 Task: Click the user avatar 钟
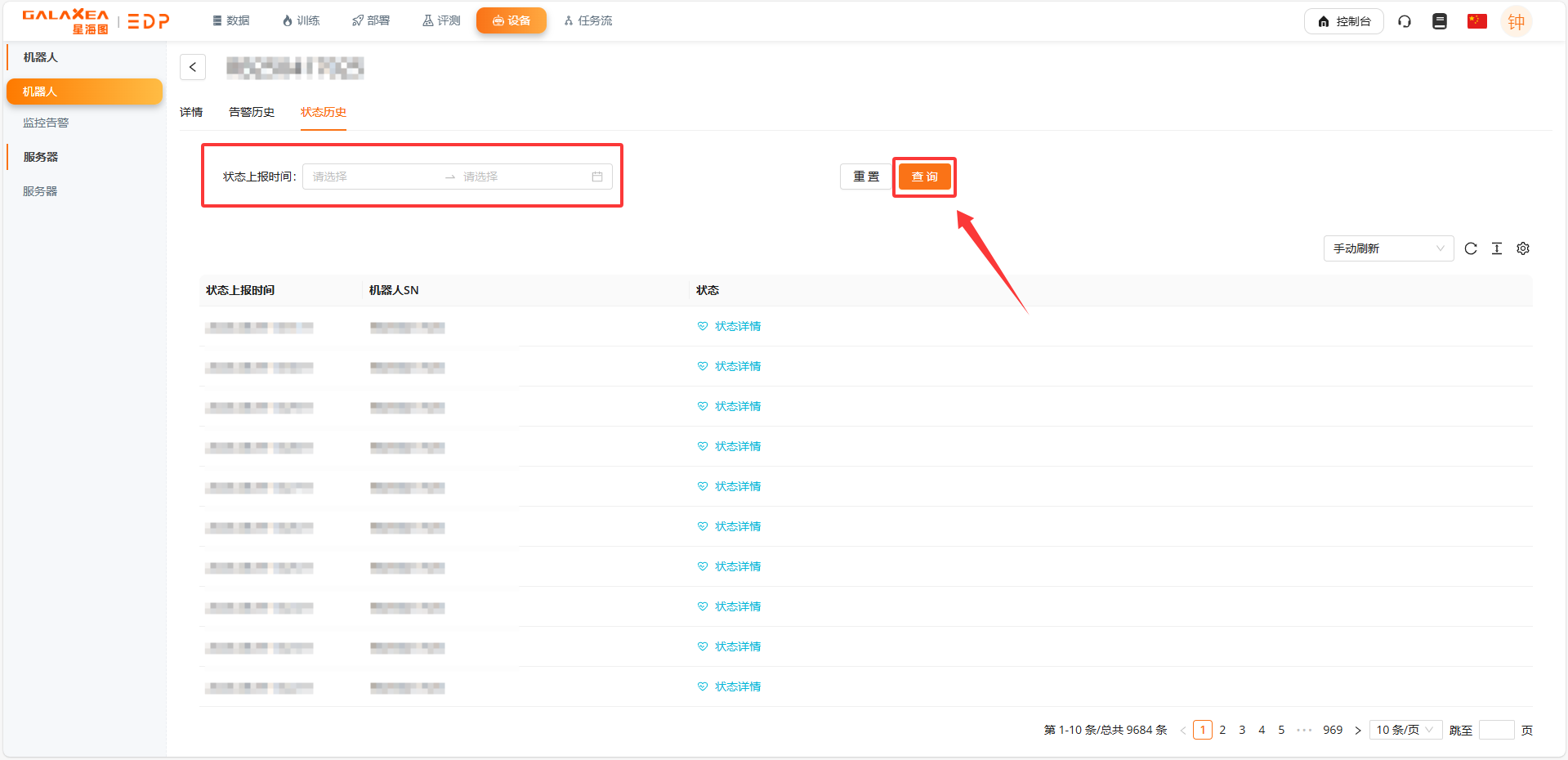(1516, 22)
